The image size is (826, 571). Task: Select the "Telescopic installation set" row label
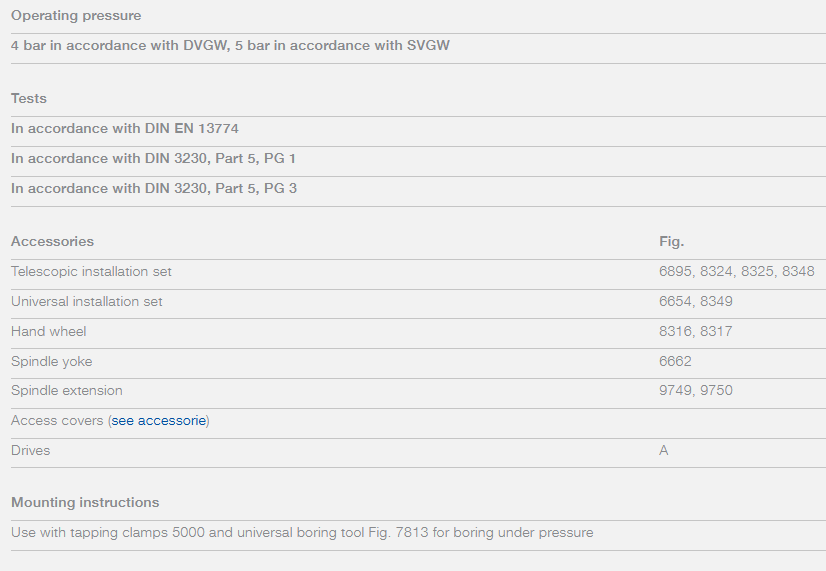[91, 272]
